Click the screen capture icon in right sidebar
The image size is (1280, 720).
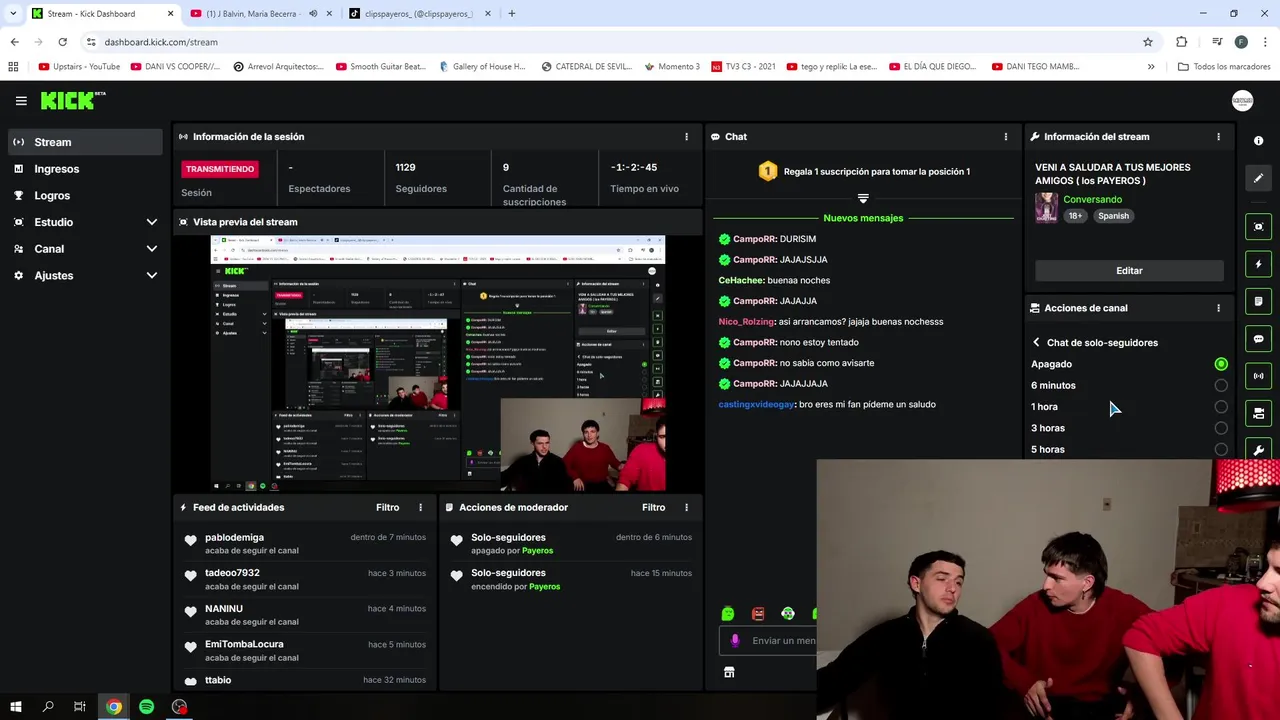point(1258,227)
